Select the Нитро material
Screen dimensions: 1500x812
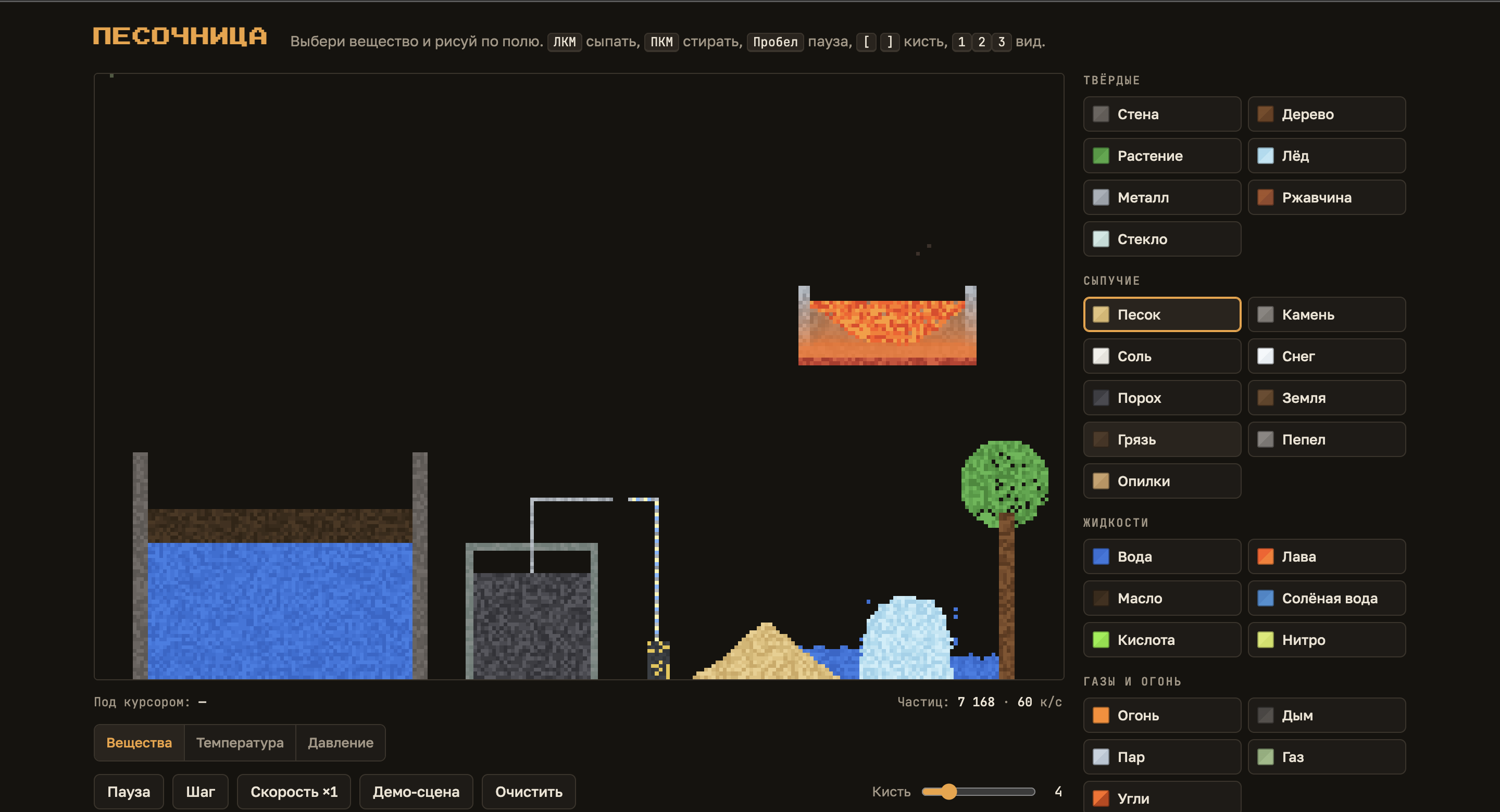click(1327, 640)
